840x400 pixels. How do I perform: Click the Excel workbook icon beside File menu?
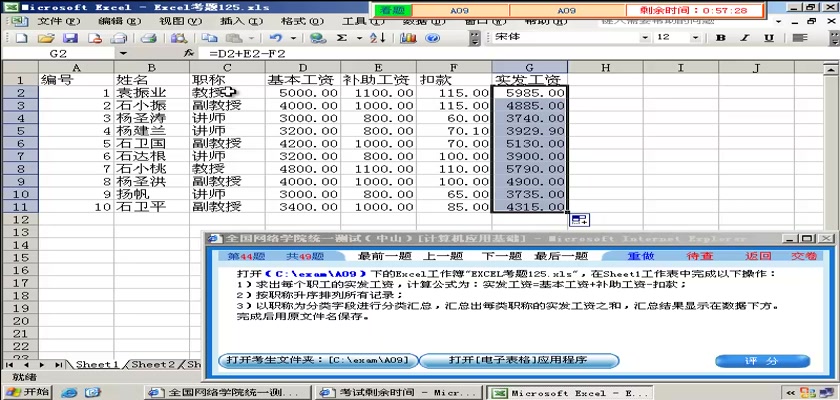19,21
